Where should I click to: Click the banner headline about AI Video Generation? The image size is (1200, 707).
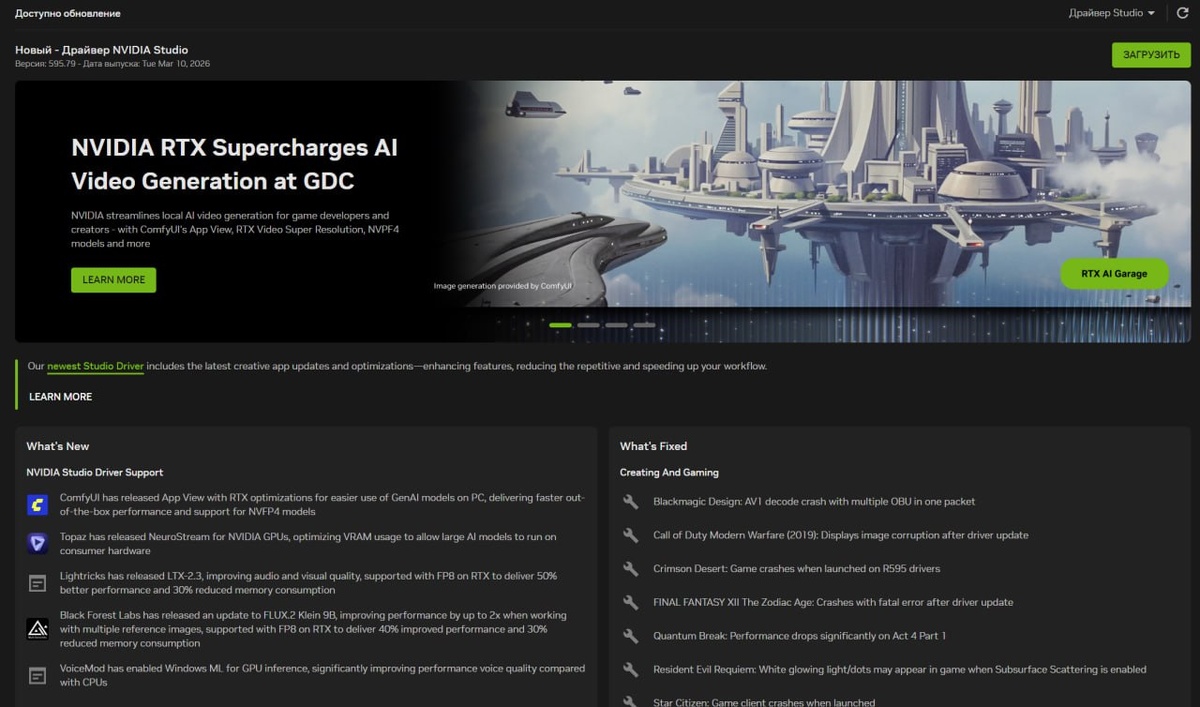[234, 164]
